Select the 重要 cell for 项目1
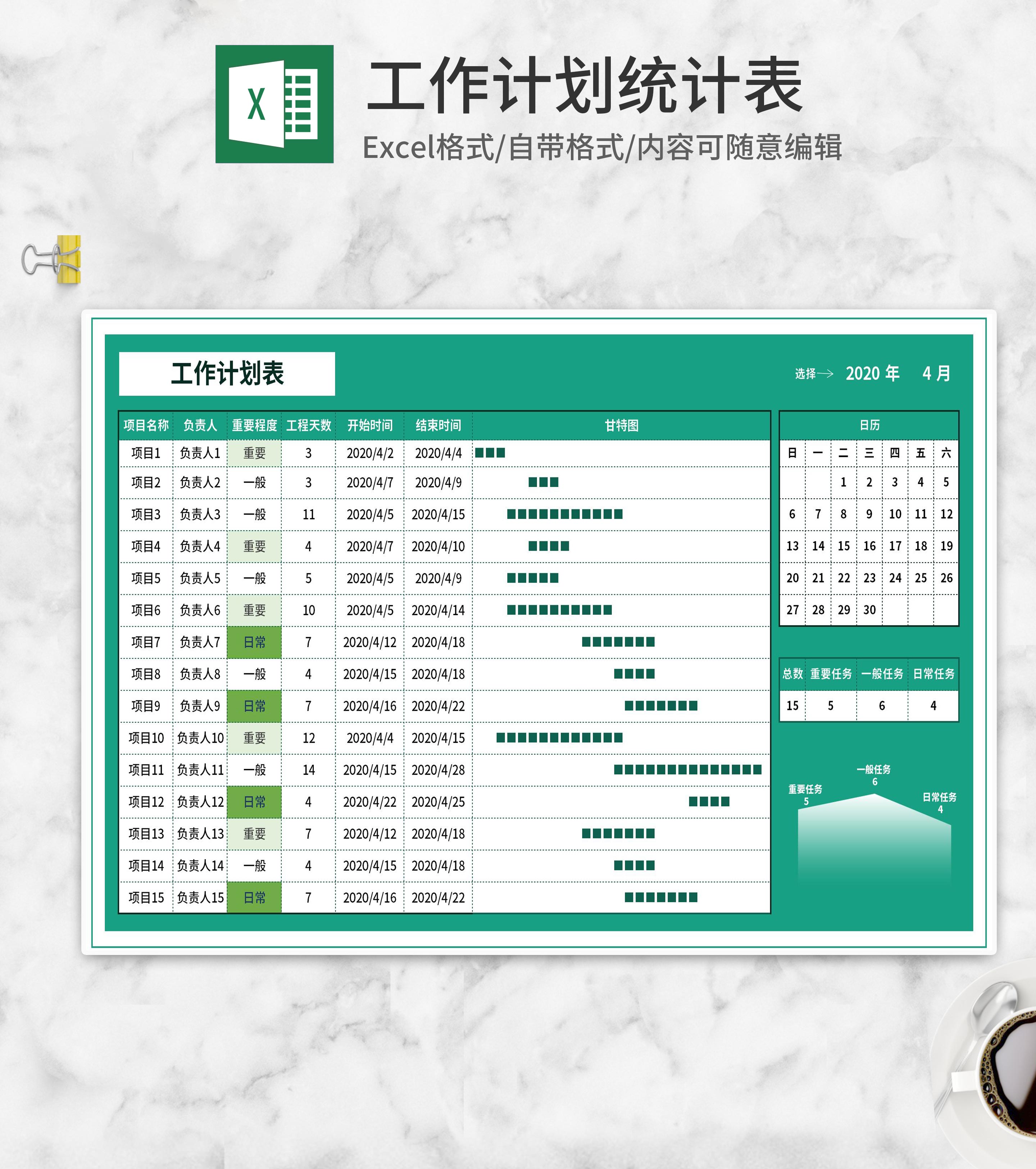This screenshot has height=1169, width=1036. pyautogui.click(x=254, y=454)
